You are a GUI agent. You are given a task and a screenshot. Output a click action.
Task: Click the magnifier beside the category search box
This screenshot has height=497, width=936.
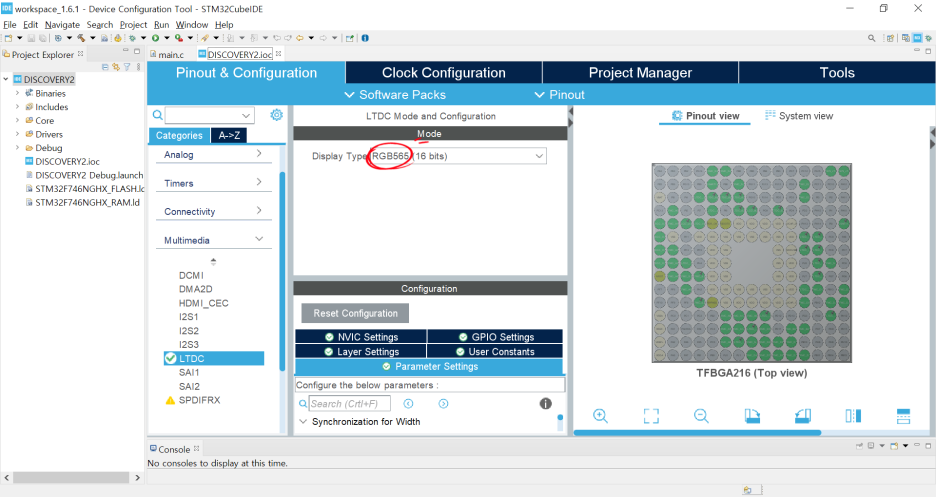click(158, 115)
